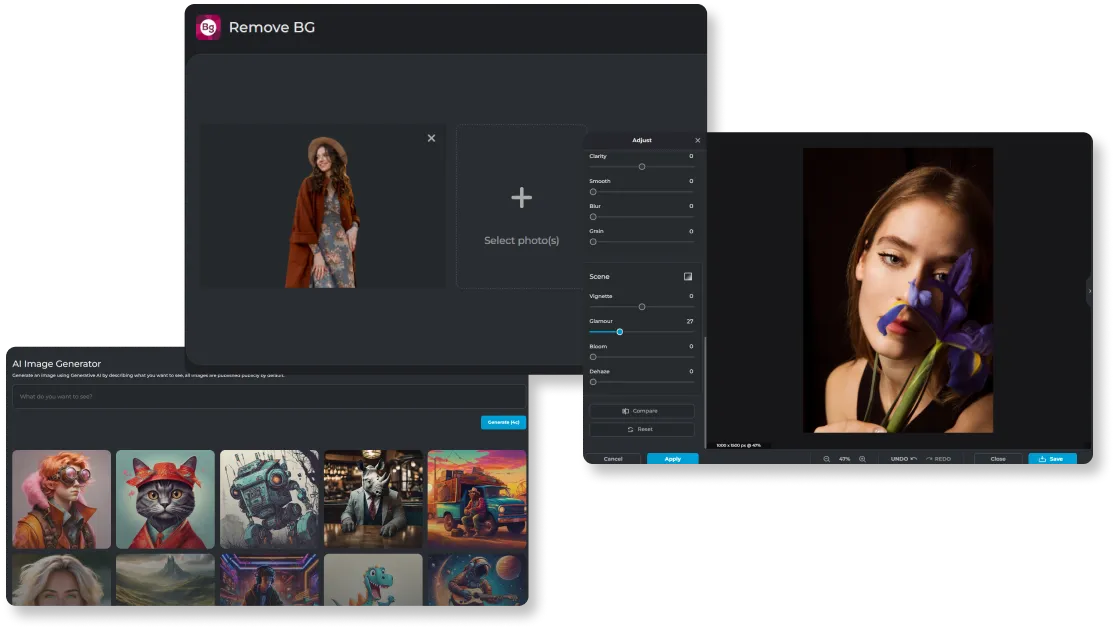The image size is (1115, 630).
Task: Click the Select photo(s) label
Action: (x=521, y=240)
